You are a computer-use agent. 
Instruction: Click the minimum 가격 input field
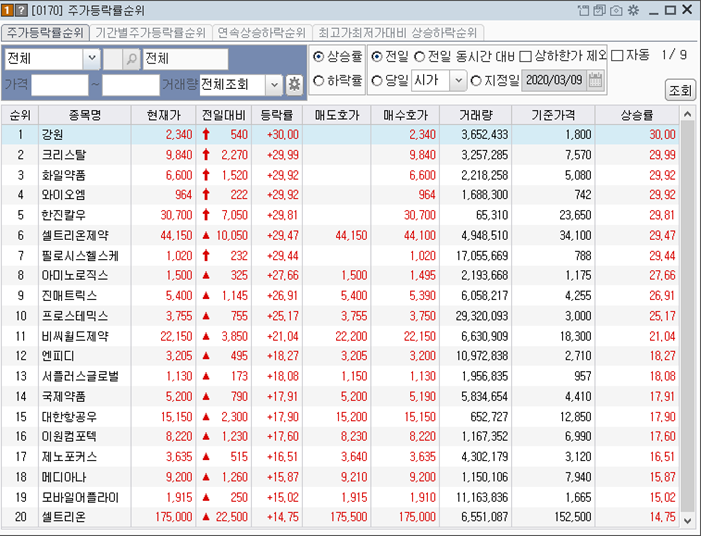pos(60,84)
